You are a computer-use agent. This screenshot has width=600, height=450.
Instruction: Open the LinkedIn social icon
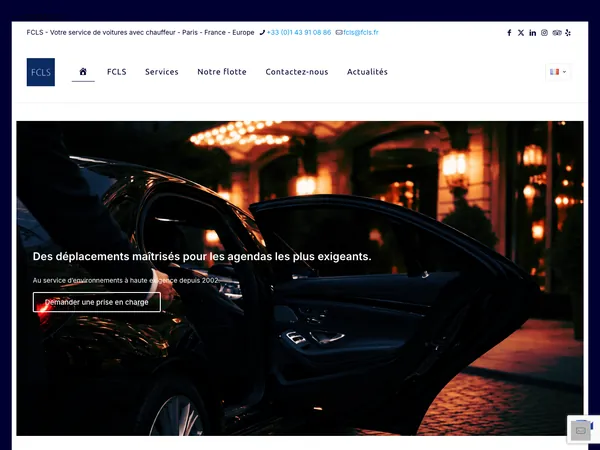pyautogui.click(x=533, y=33)
